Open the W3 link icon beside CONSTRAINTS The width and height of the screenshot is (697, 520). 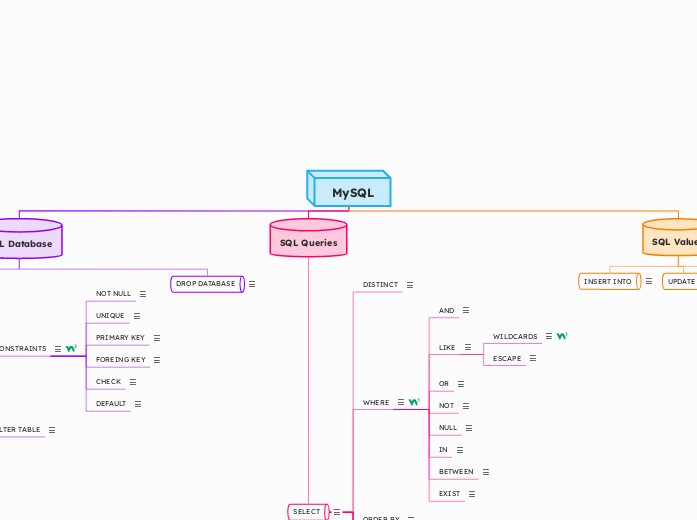[71, 348]
